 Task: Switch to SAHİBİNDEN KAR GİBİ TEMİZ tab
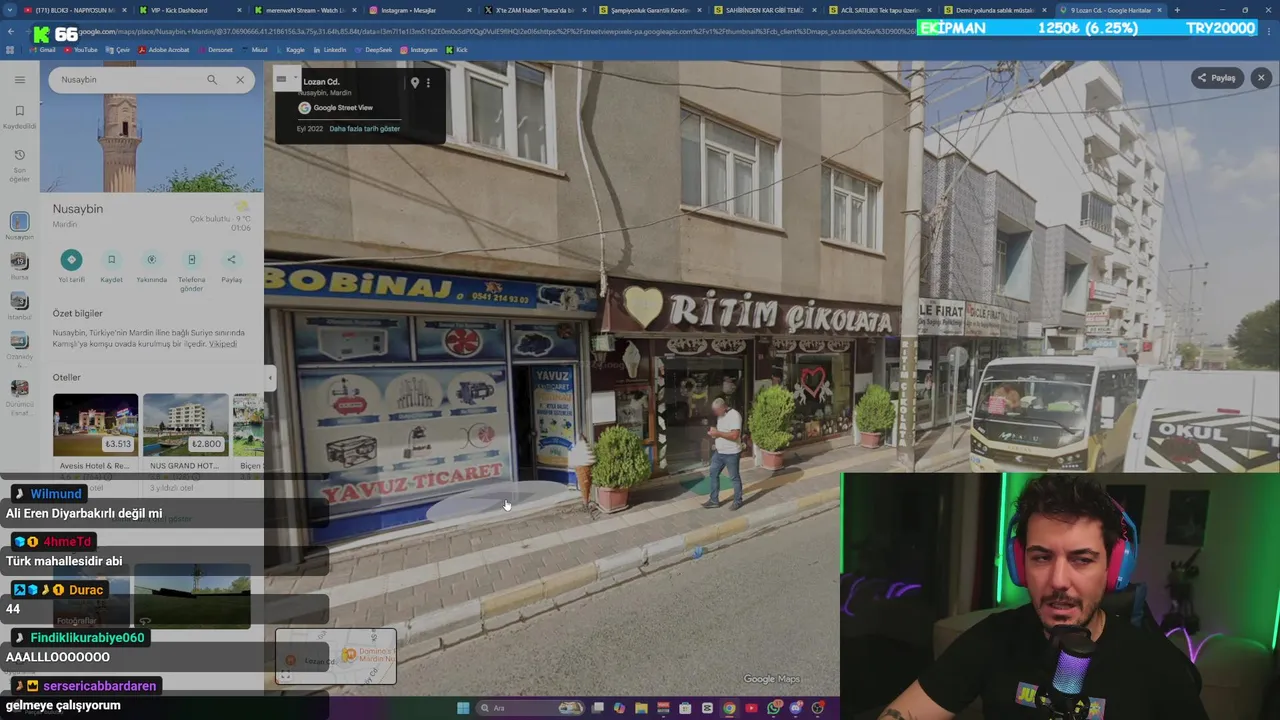(765, 10)
